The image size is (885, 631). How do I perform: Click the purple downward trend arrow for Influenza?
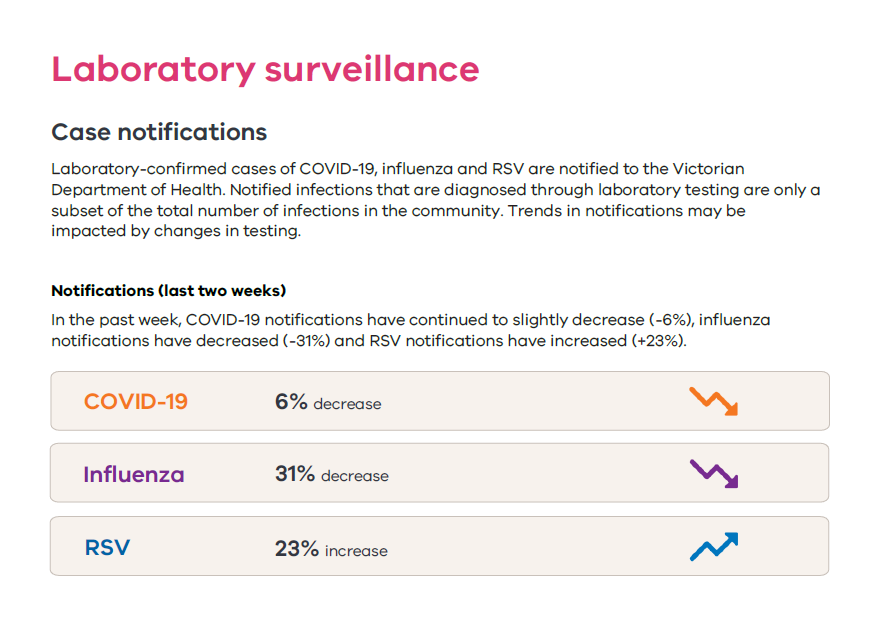[x=714, y=474]
